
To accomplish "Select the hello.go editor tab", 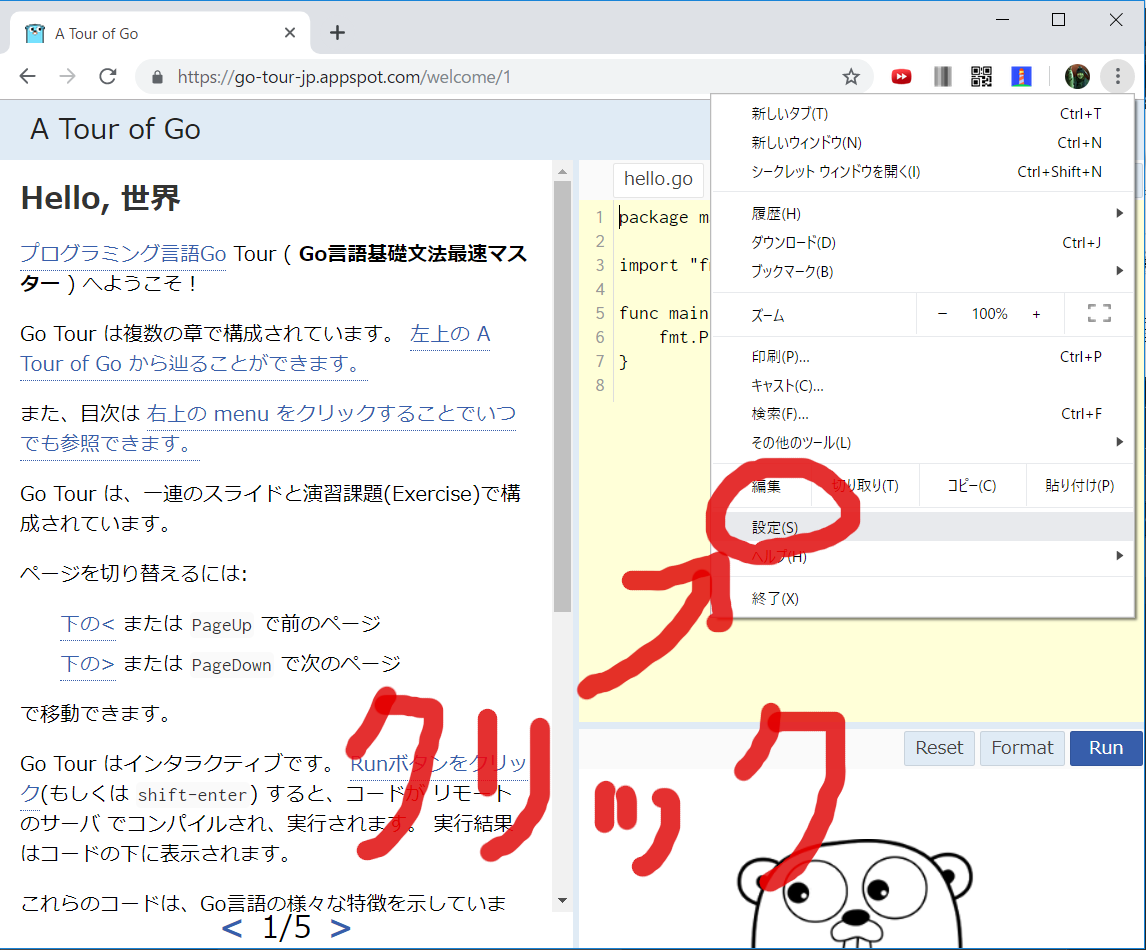I will (x=658, y=179).
